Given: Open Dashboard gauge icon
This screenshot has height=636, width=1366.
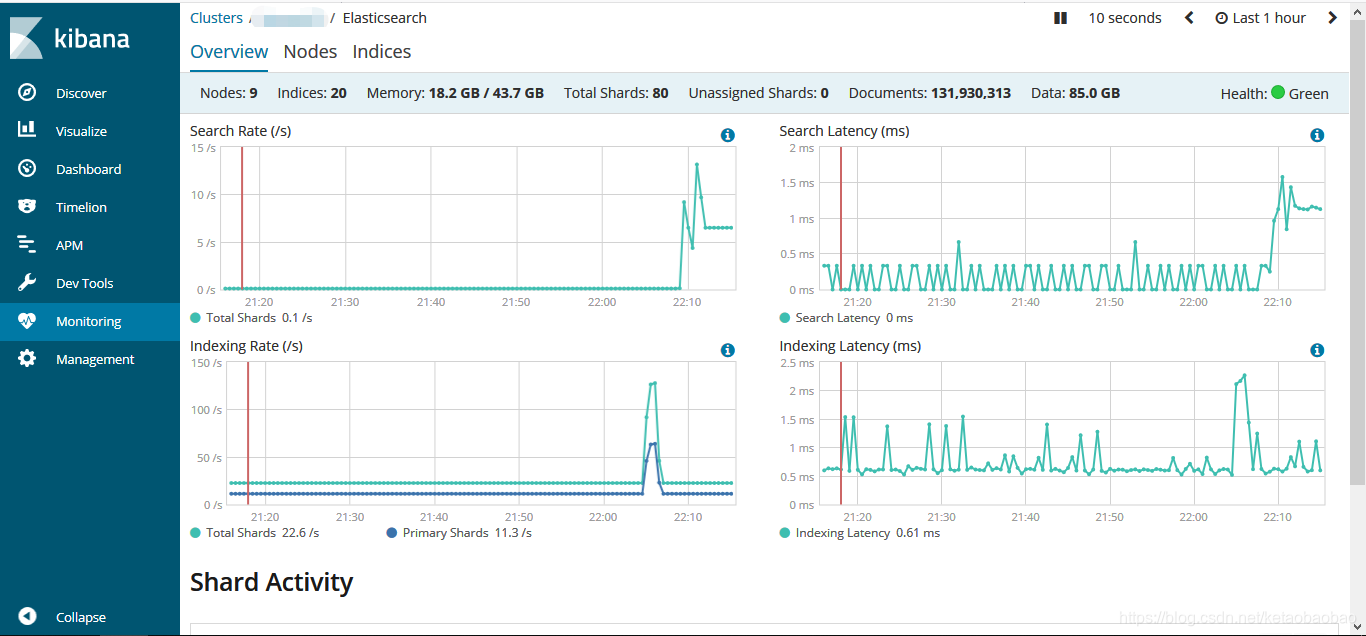Looking at the screenshot, I should [27, 168].
